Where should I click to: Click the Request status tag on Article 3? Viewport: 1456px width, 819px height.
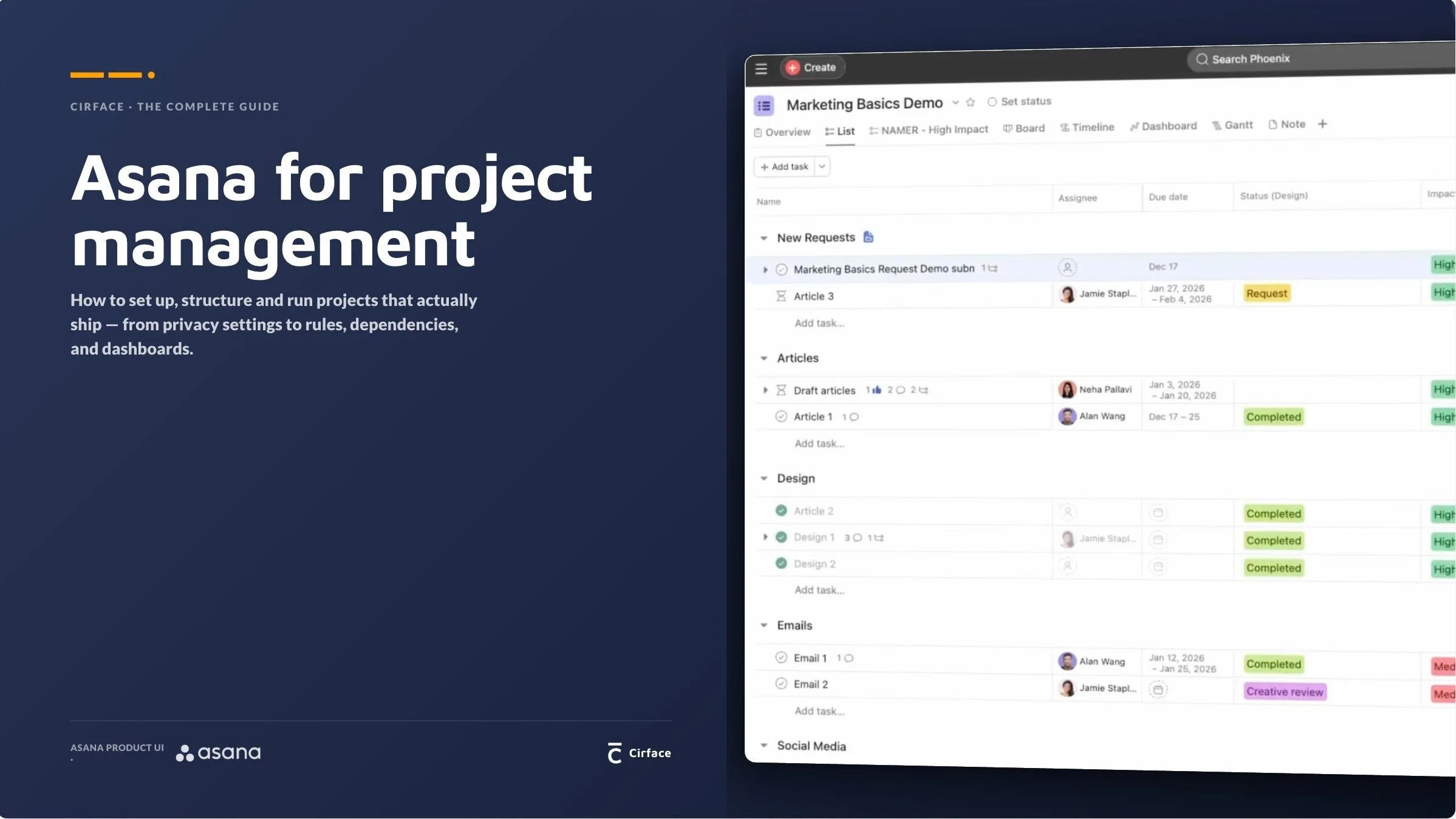click(1266, 293)
